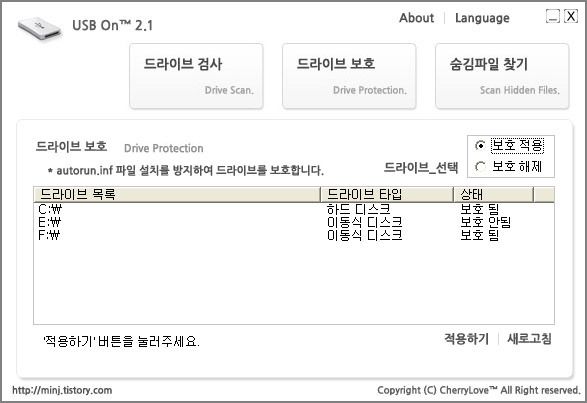The image size is (587, 403).
Task: Open the Language menu
Action: [482, 18]
